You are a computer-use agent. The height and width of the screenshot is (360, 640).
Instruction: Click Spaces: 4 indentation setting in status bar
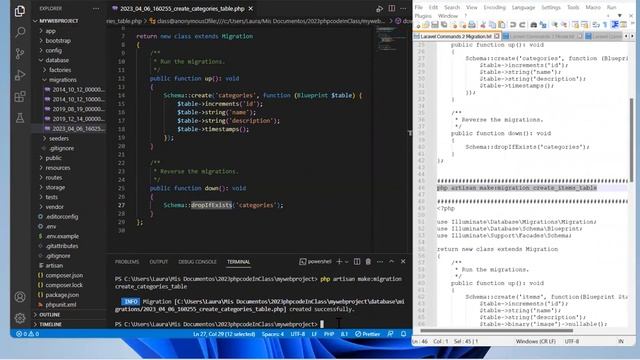click(273, 334)
